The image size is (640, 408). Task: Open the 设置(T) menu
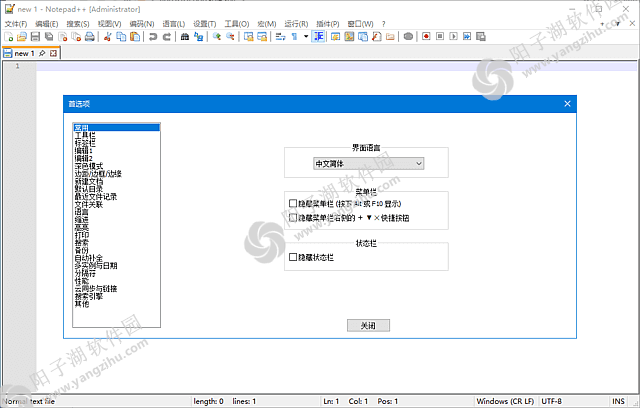coord(204,24)
